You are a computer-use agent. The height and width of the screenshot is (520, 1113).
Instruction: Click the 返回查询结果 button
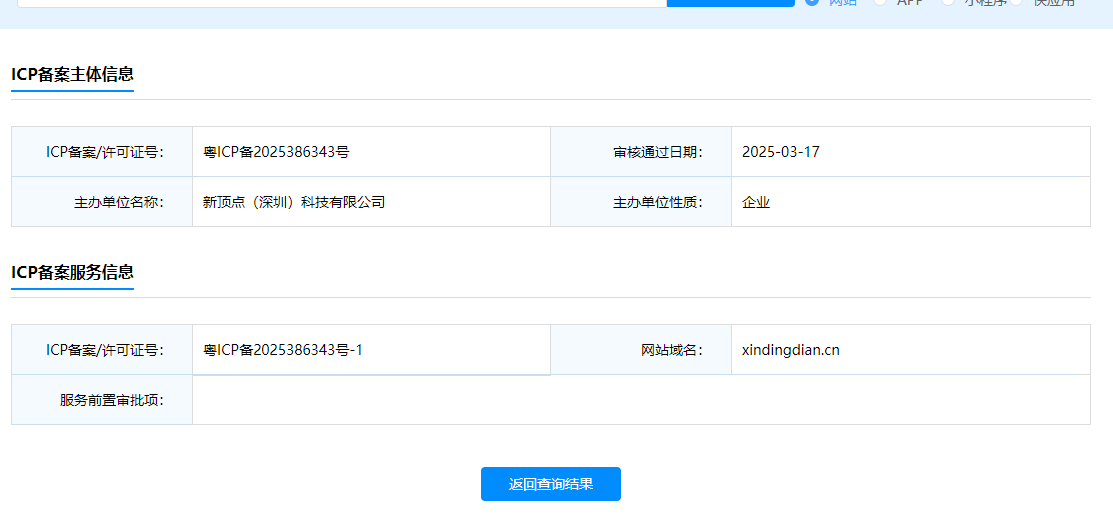[551, 484]
